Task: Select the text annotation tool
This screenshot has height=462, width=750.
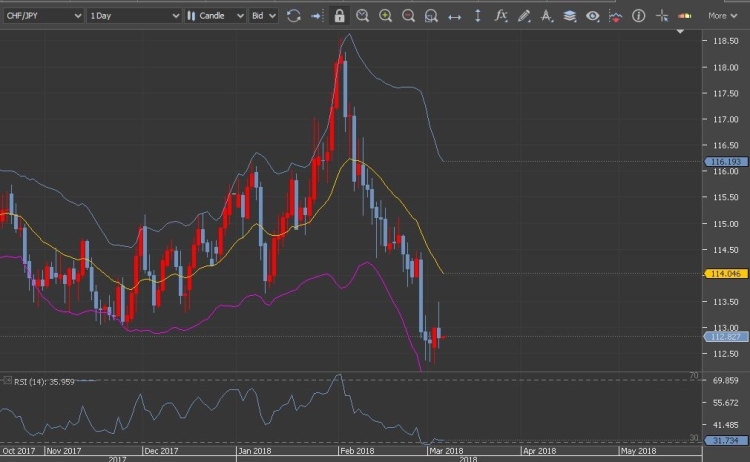Action: point(546,16)
